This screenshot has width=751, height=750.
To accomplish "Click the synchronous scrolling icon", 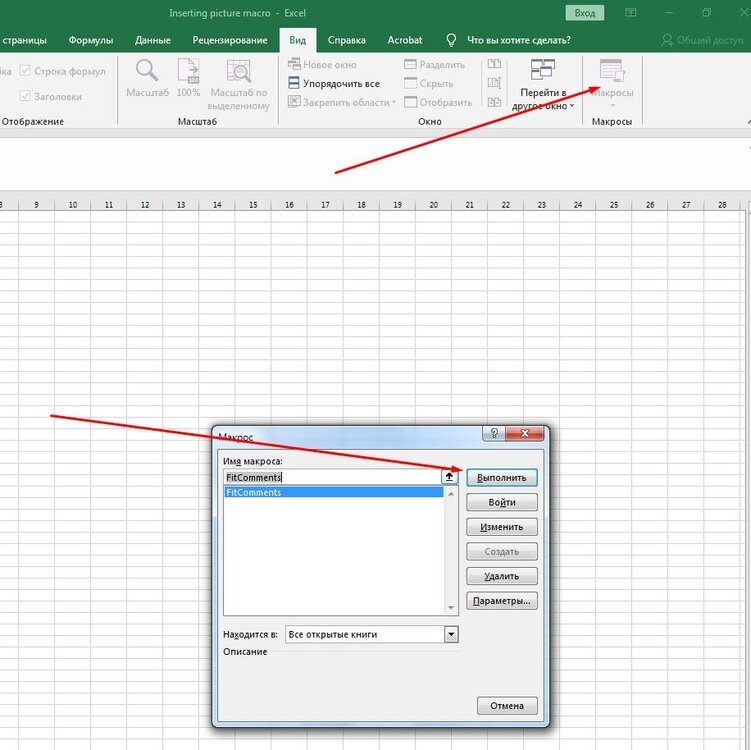I will point(494,83).
